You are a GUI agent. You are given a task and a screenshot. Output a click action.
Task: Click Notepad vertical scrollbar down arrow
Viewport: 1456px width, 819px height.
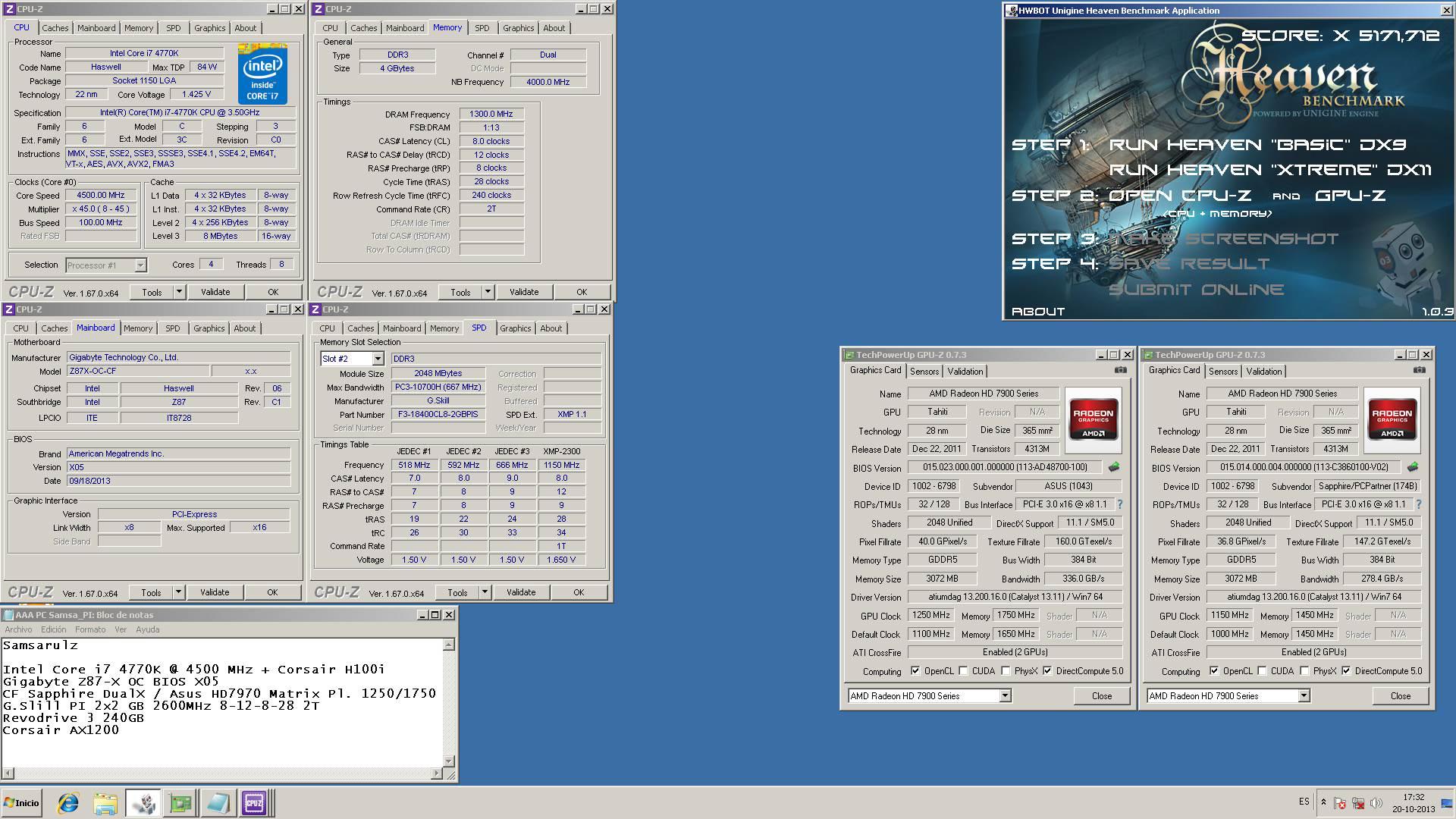[x=449, y=761]
